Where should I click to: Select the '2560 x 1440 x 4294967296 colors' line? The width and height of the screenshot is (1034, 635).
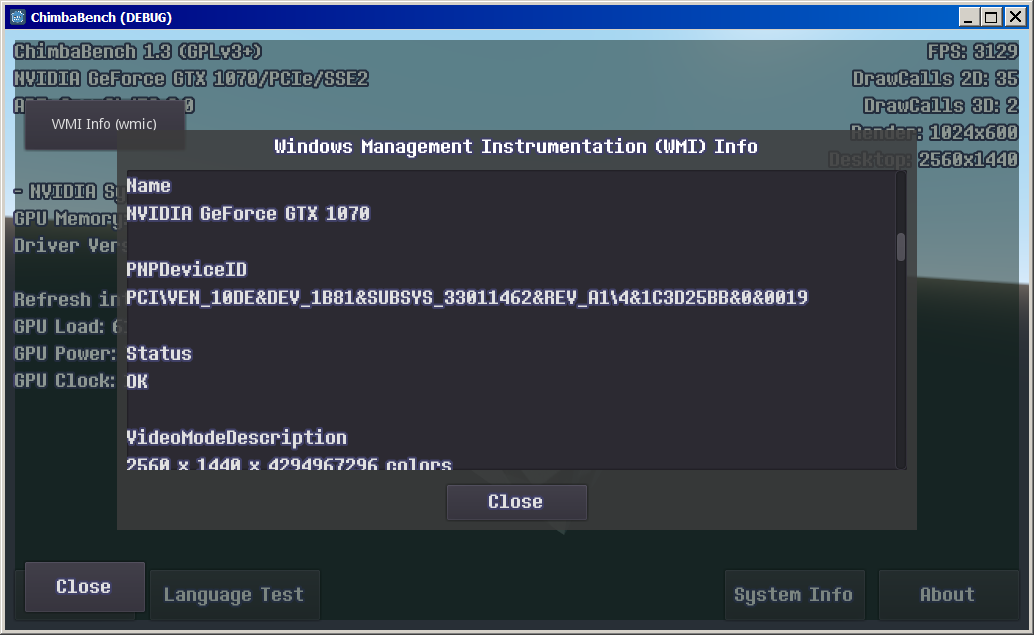[289, 464]
